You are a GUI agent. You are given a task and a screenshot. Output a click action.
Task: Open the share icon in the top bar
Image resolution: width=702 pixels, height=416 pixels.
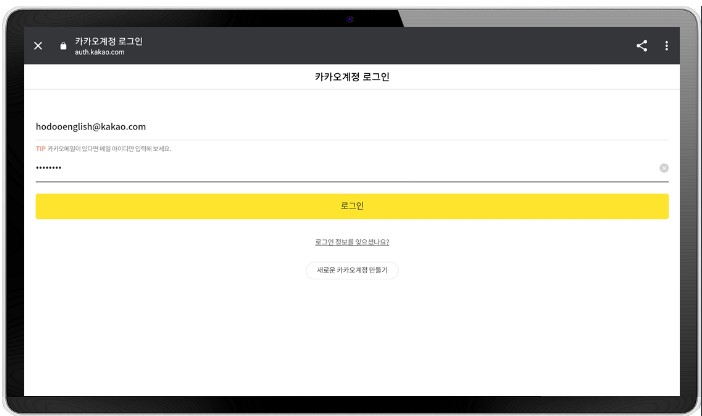(x=642, y=46)
